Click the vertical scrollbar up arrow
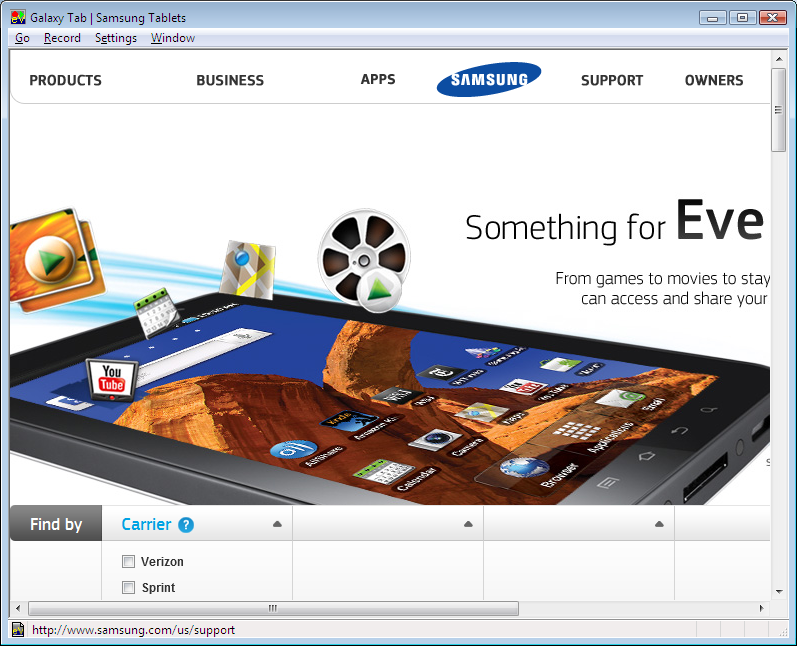The width and height of the screenshot is (797, 646). click(x=779, y=59)
